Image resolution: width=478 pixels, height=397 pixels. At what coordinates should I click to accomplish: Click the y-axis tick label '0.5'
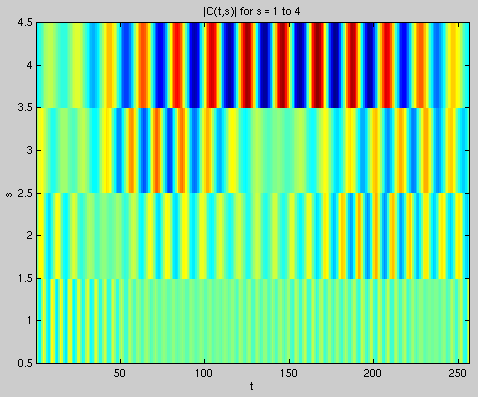(x=25, y=363)
